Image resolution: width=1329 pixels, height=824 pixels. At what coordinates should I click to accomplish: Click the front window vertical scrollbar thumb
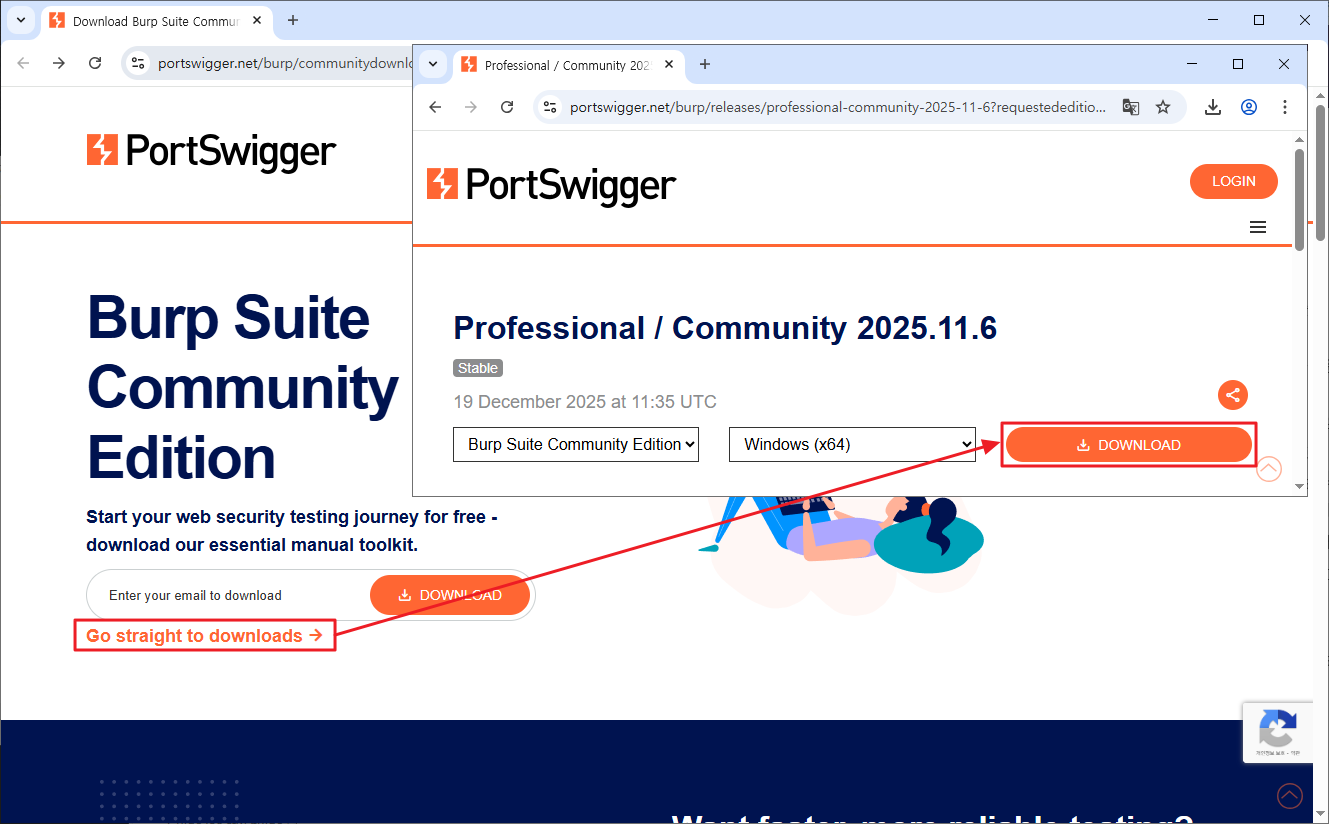(1299, 198)
